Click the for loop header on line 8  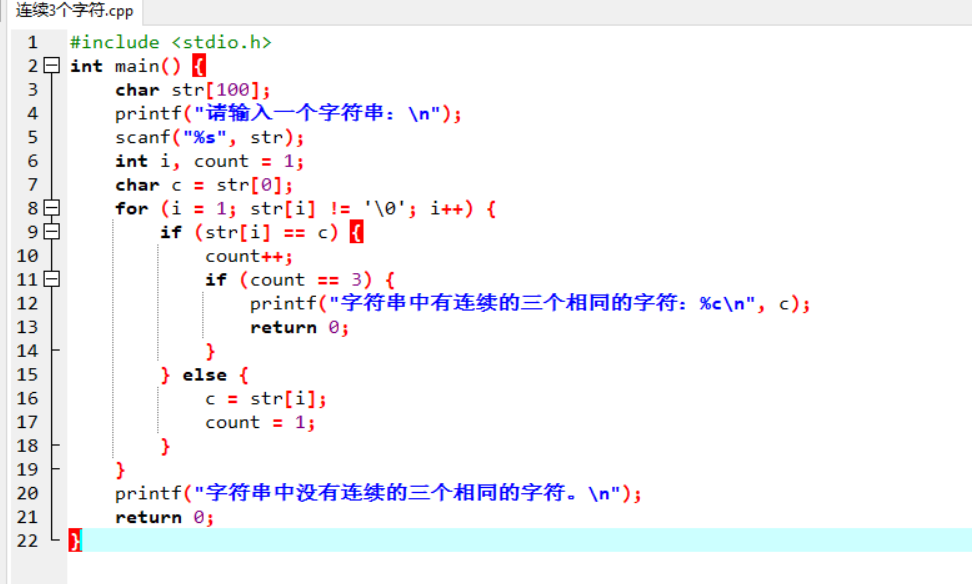click(x=306, y=208)
